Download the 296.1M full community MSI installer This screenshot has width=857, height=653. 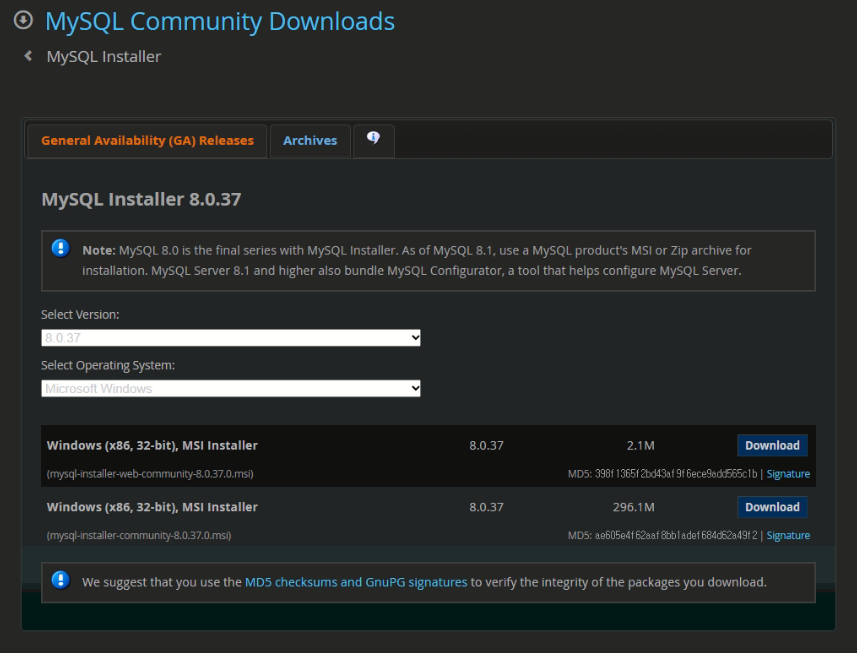[772, 507]
